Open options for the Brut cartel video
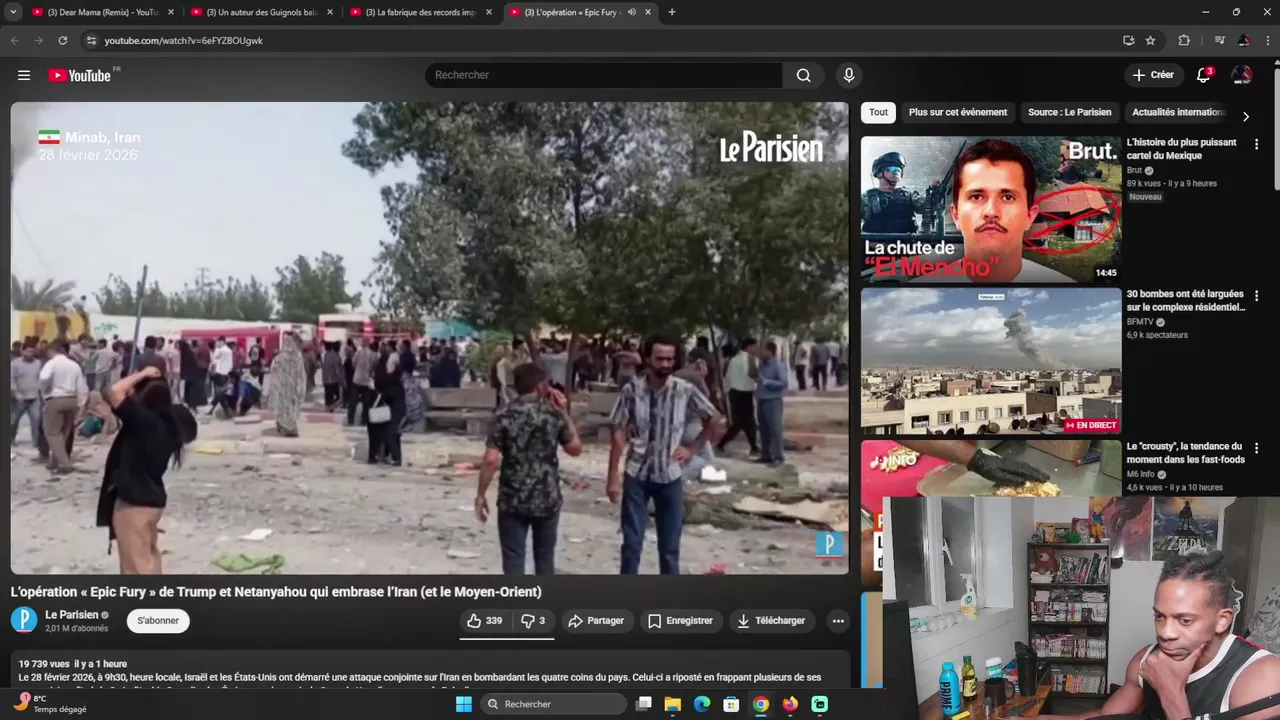Image resolution: width=1280 pixels, height=720 pixels. pos(1256,144)
